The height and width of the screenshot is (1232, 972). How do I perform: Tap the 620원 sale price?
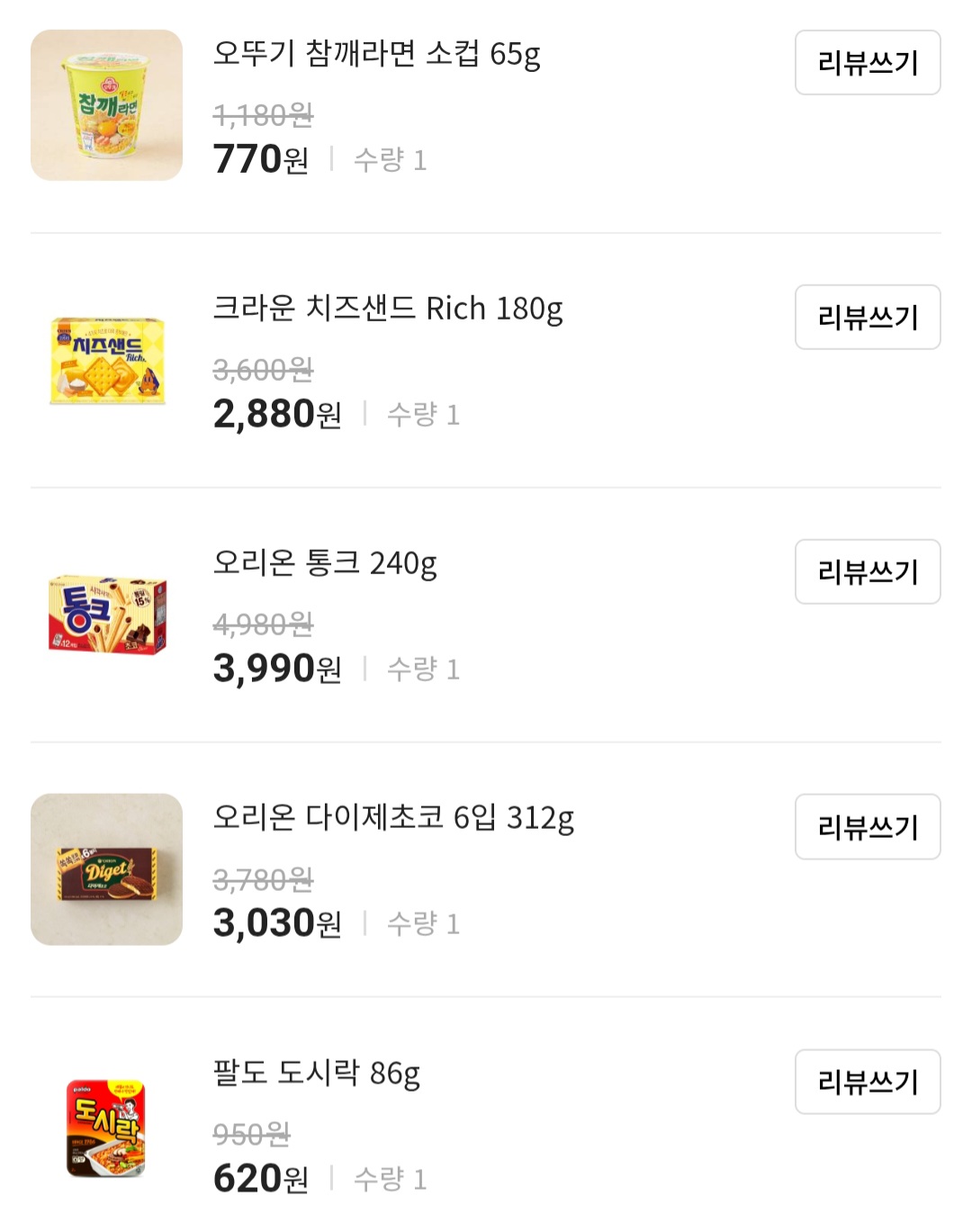tap(260, 1178)
